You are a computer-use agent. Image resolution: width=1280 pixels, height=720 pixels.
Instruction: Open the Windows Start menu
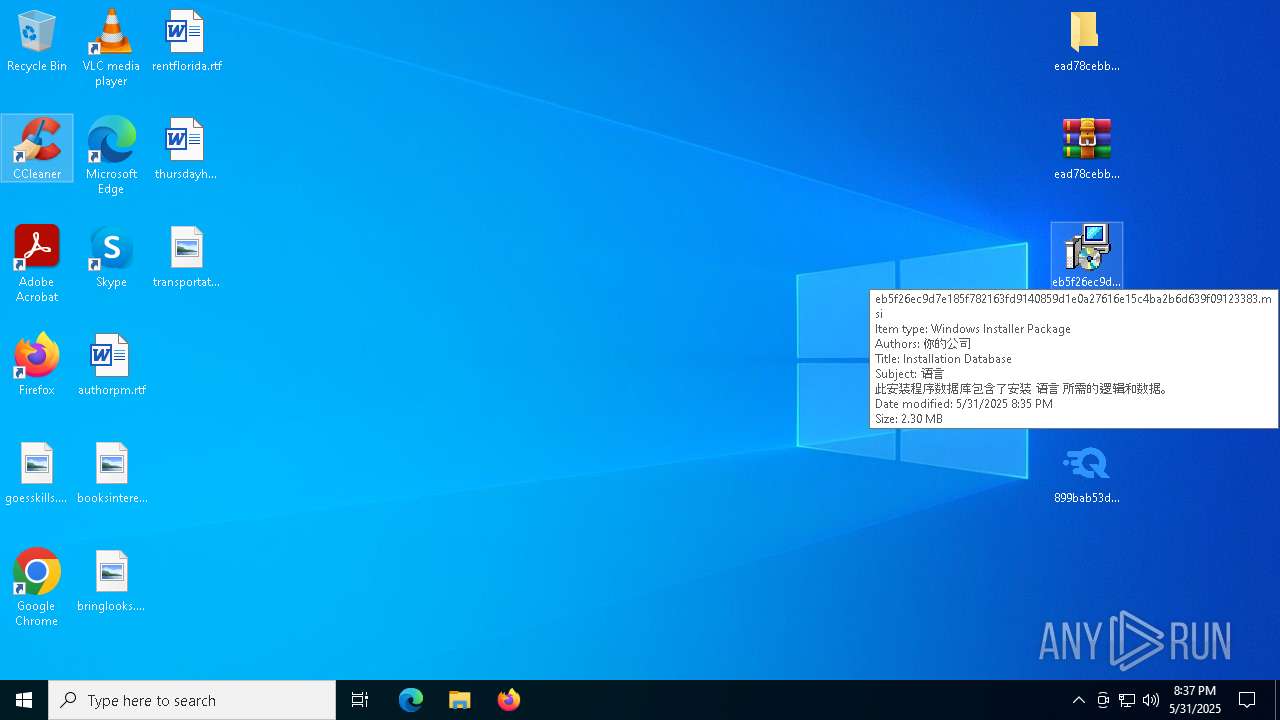24,700
